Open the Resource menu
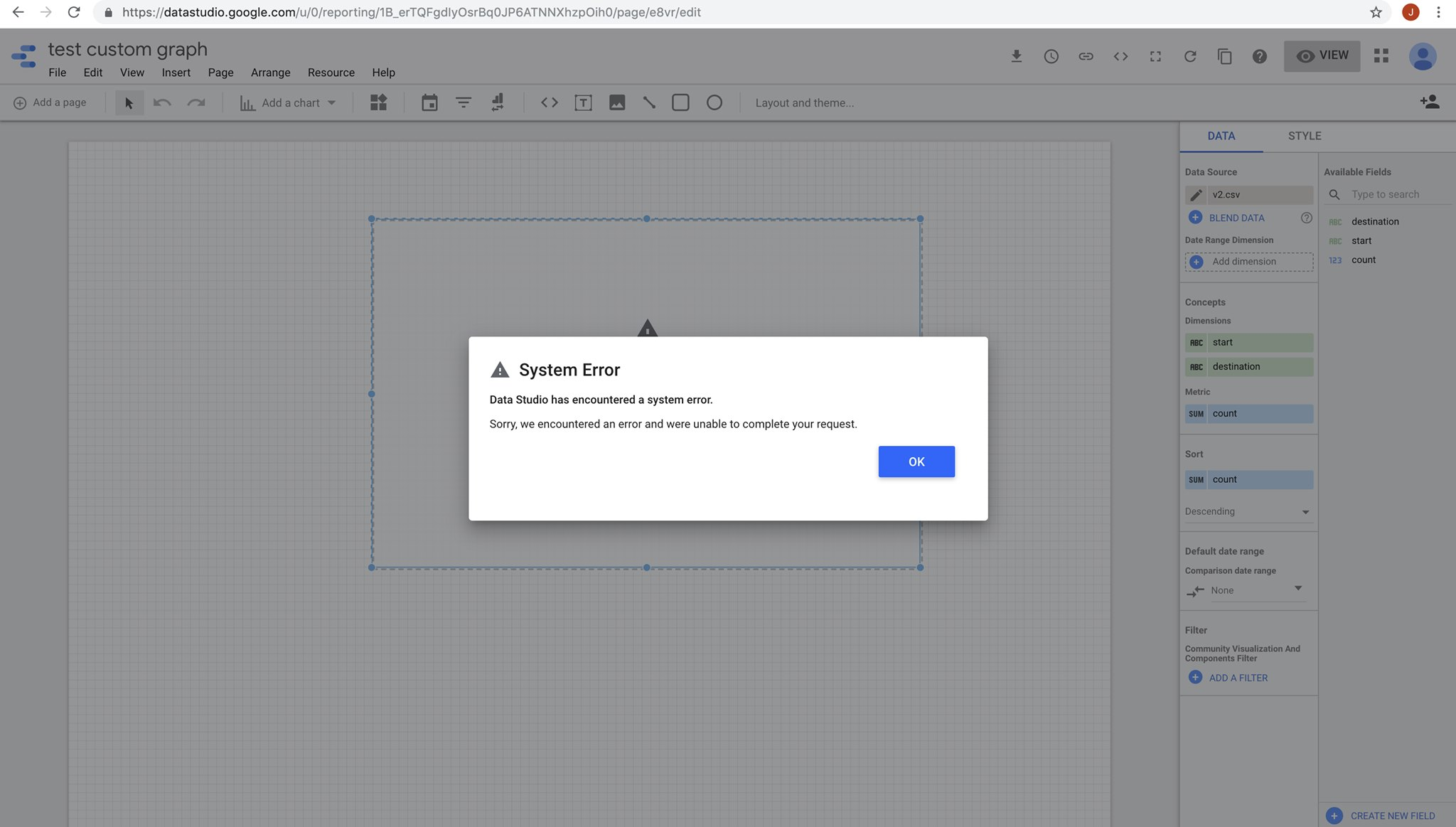This screenshot has height=827, width=1456. point(331,73)
